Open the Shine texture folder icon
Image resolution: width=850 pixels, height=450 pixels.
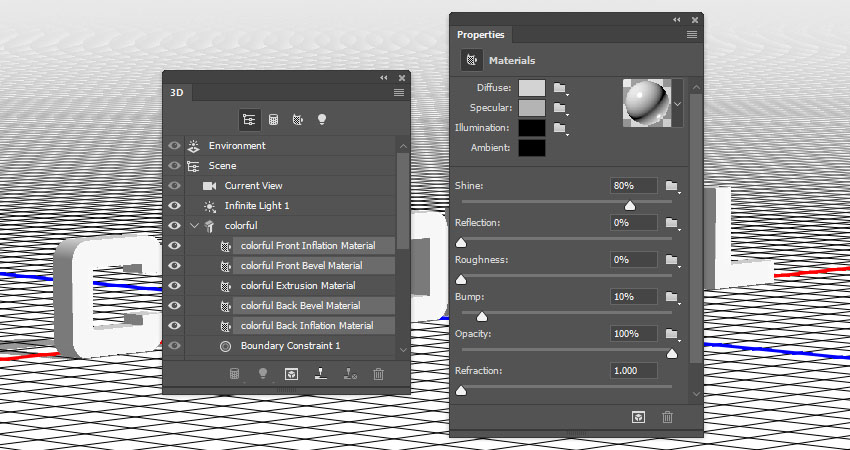pos(671,186)
